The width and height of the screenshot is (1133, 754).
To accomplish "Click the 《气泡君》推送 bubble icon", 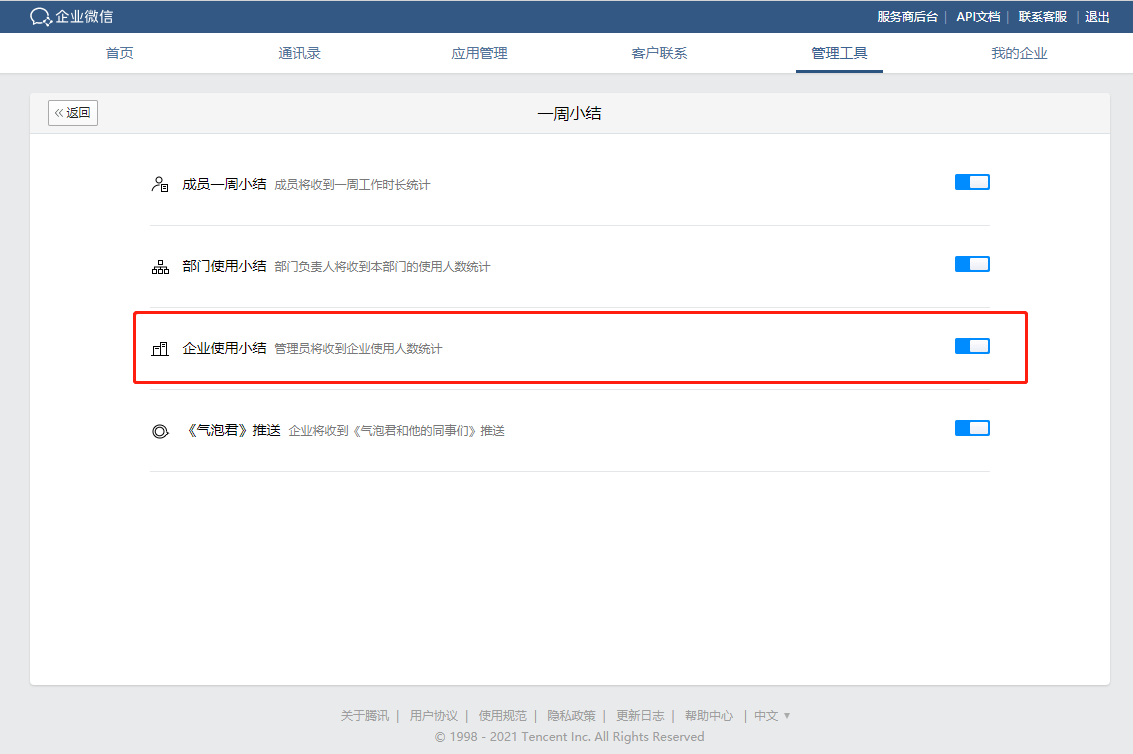I will [160, 432].
